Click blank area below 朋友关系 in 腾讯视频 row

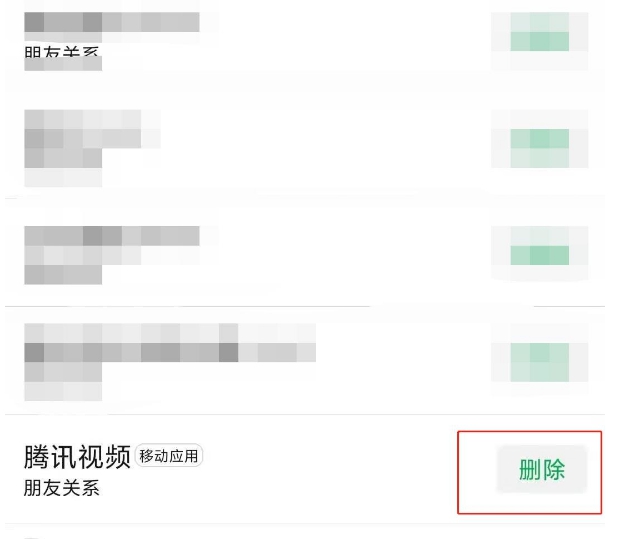200,510
